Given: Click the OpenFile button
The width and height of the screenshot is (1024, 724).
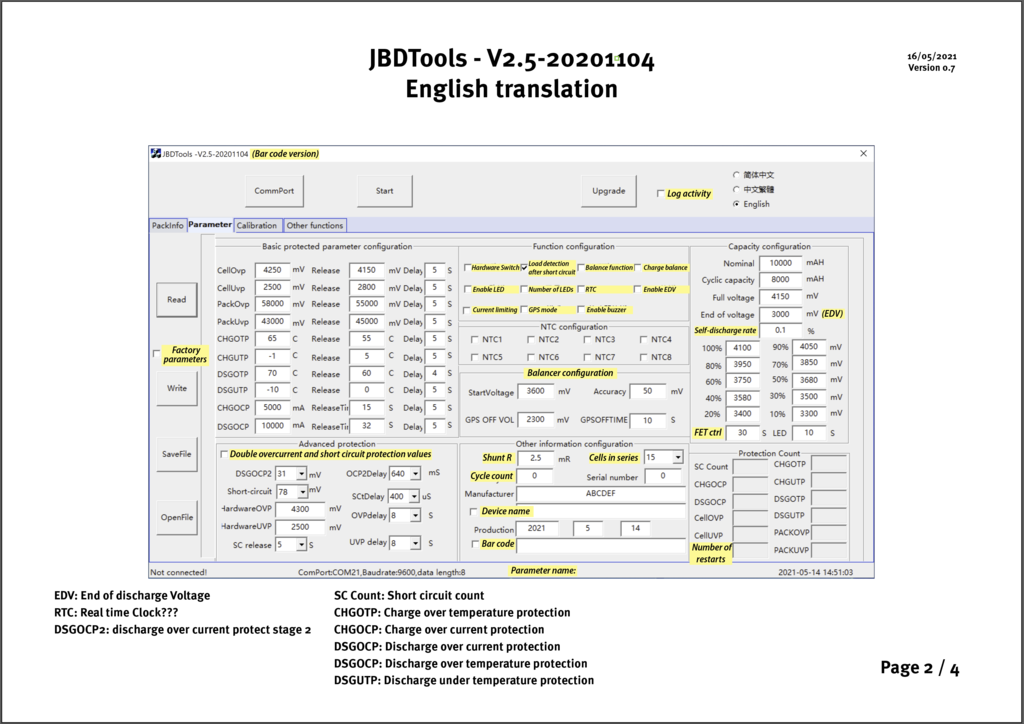Looking at the screenshot, I should tap(176, 517).
